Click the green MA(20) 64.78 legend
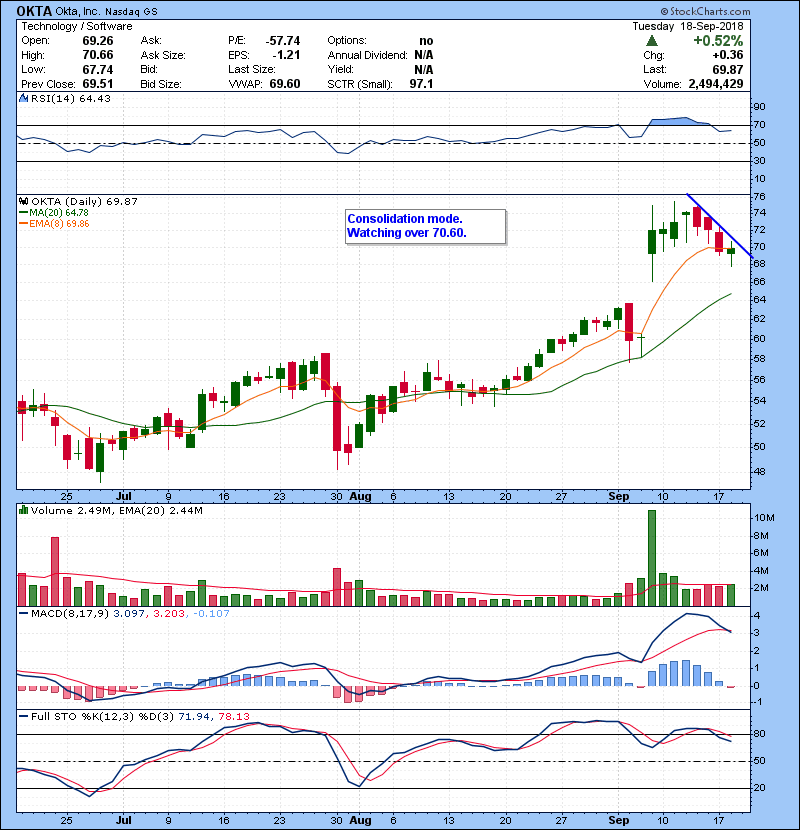Screen dimensions: 800x830 pyautogui.click(x=54, y=212)
